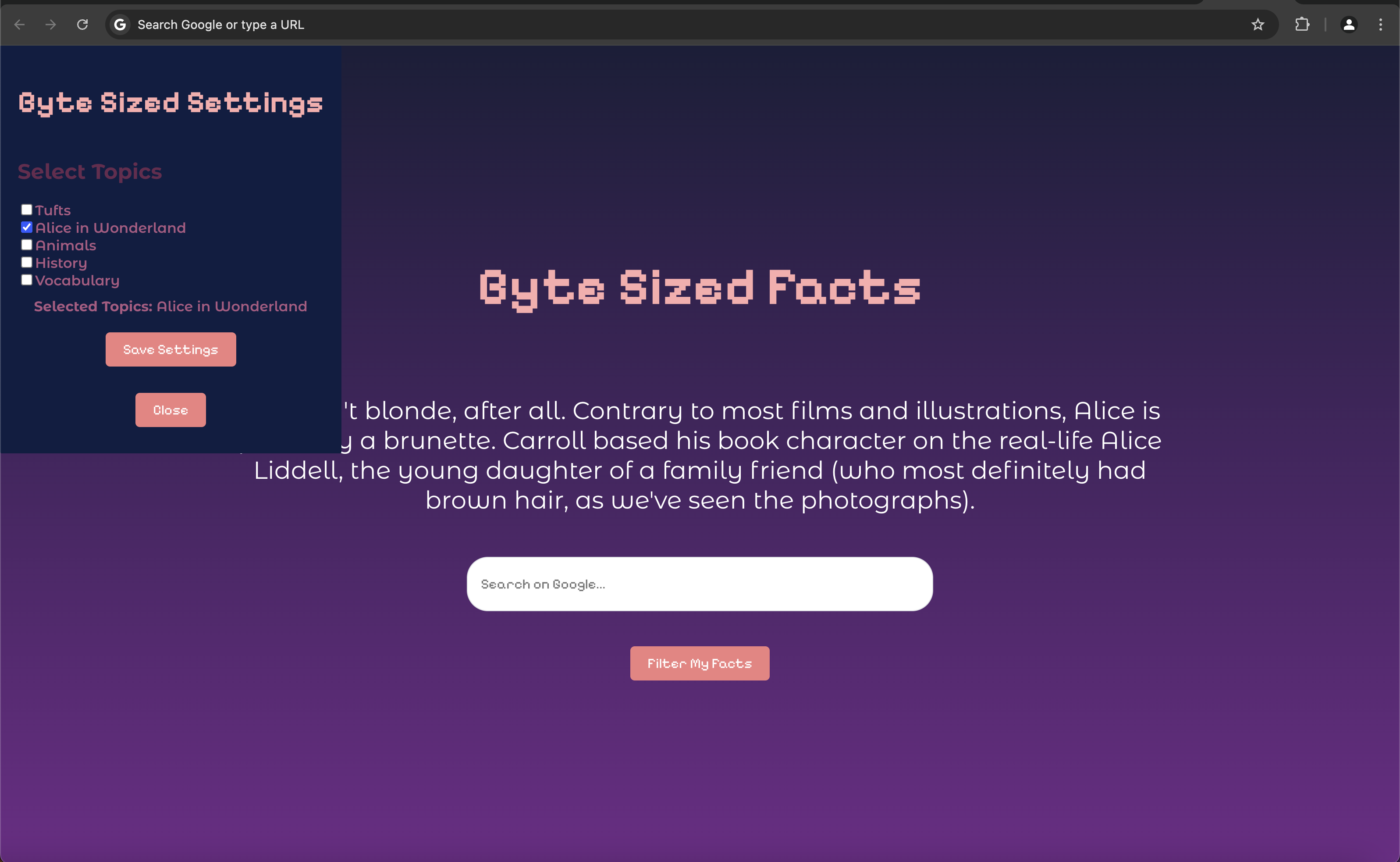The height and width of the screenshot is (862, 1400).
Task: Focus the Search on Google field
Action: [699, 584]
